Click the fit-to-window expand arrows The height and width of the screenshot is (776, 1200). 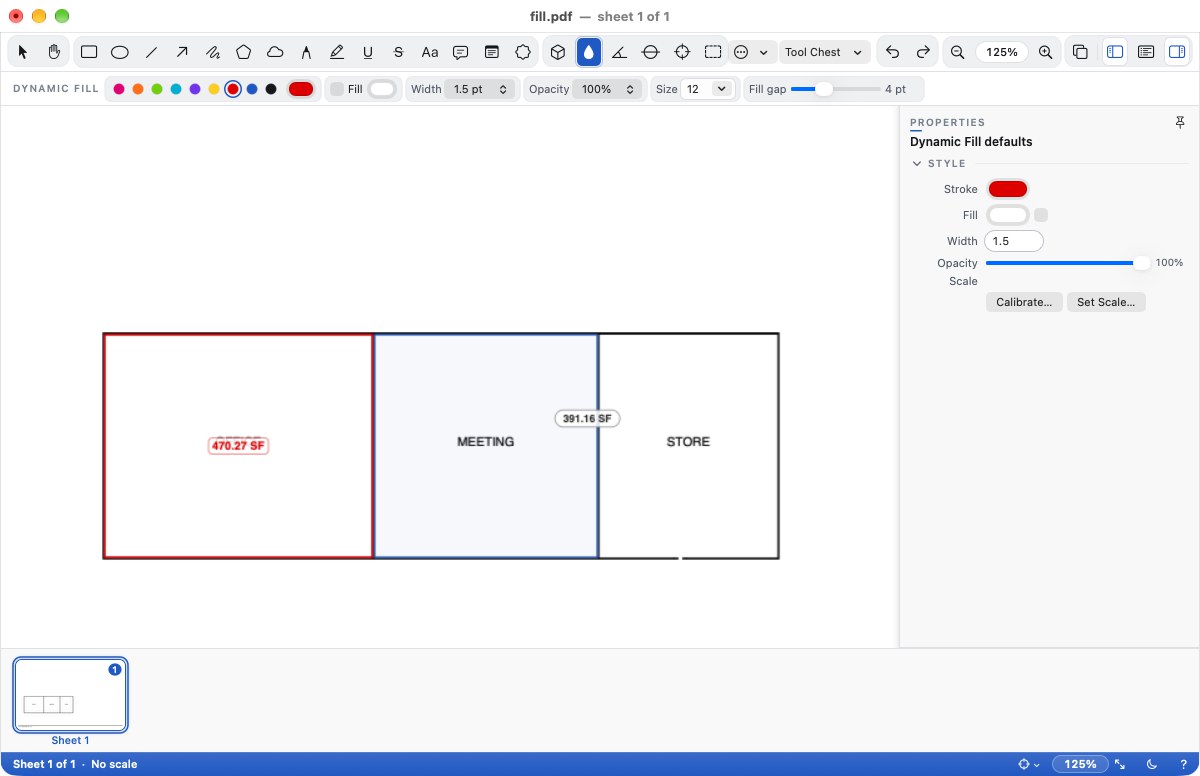1120,764
